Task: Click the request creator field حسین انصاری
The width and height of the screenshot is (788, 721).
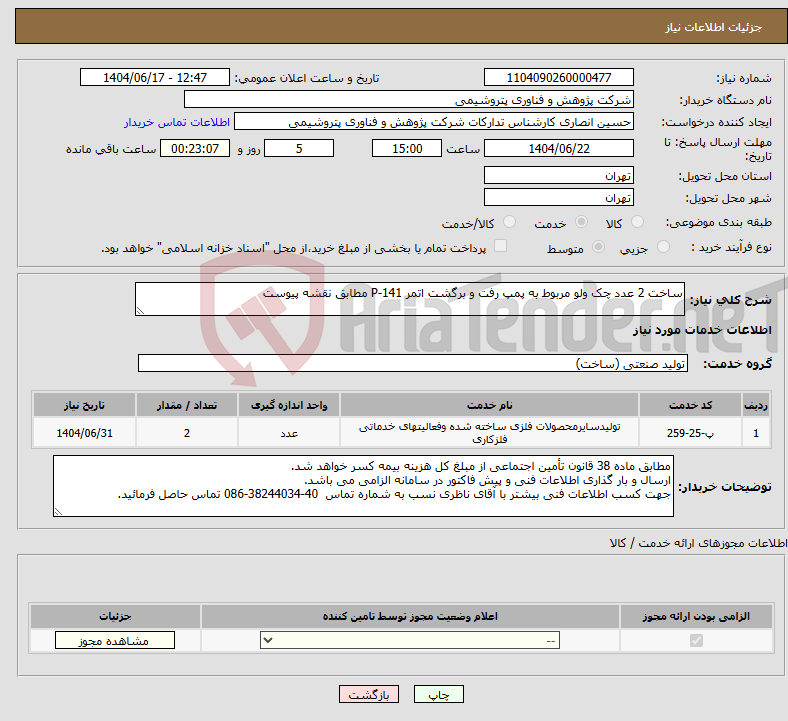Action: pyautogui.click(x=434, y=122)
